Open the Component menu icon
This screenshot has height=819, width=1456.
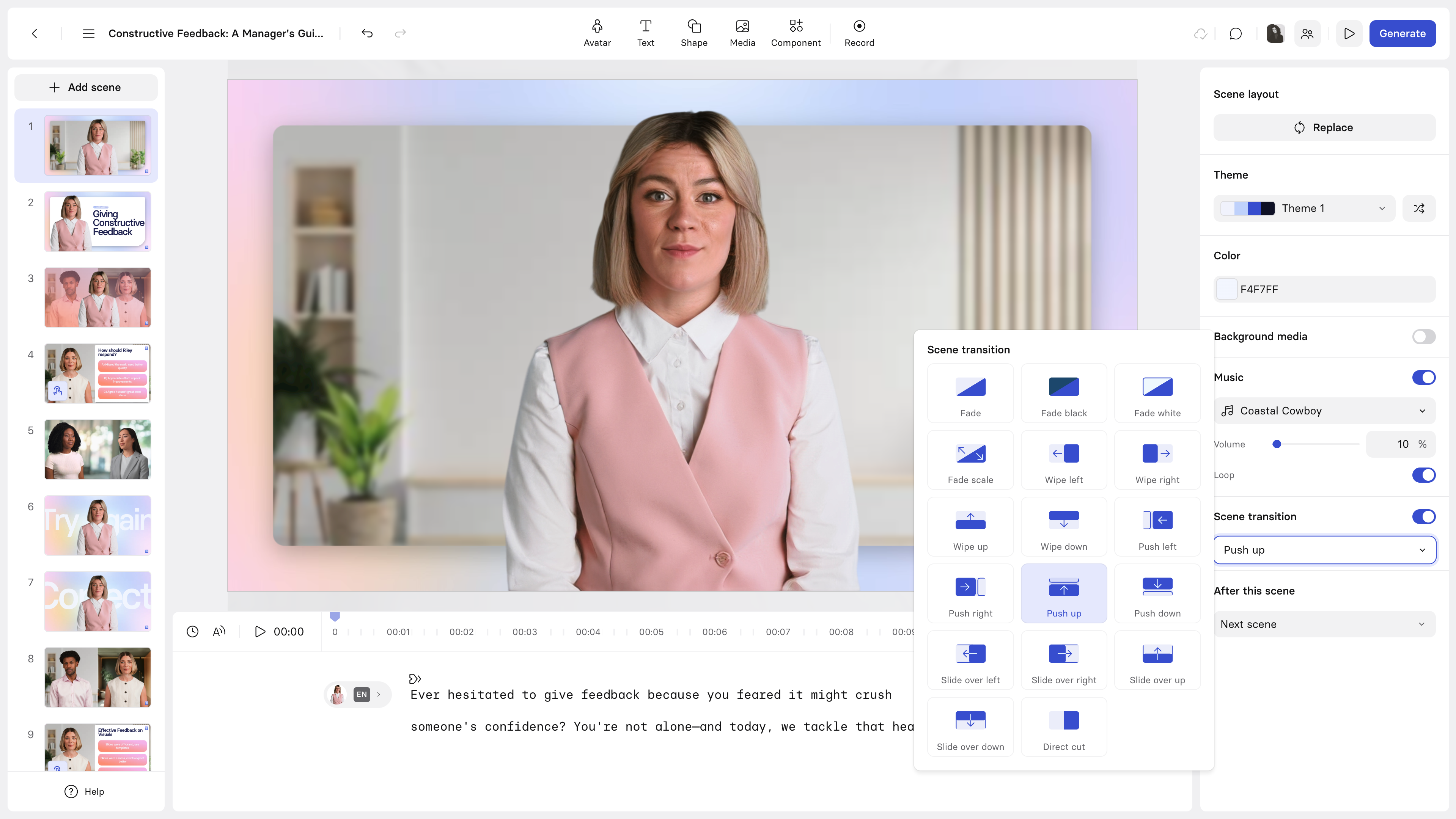[x=795, y=27]
